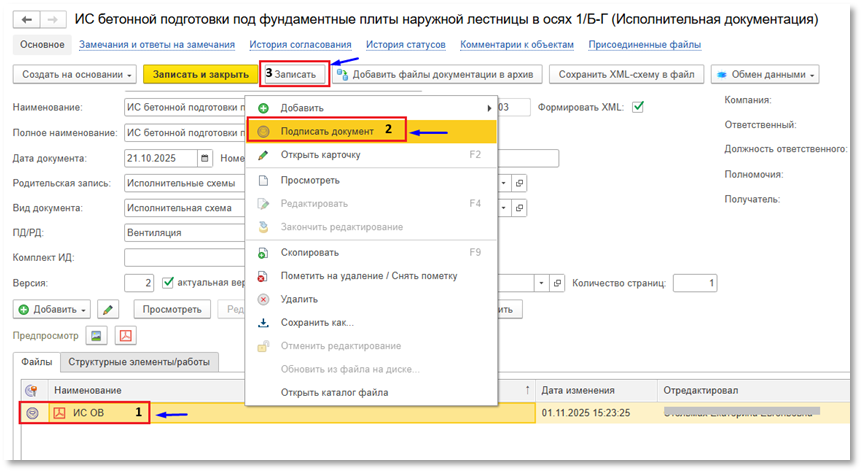The width and height of the screenshot is (863, 473).
Task: Toggle the актуальная версия checkbox
Action: pos(168,283)
